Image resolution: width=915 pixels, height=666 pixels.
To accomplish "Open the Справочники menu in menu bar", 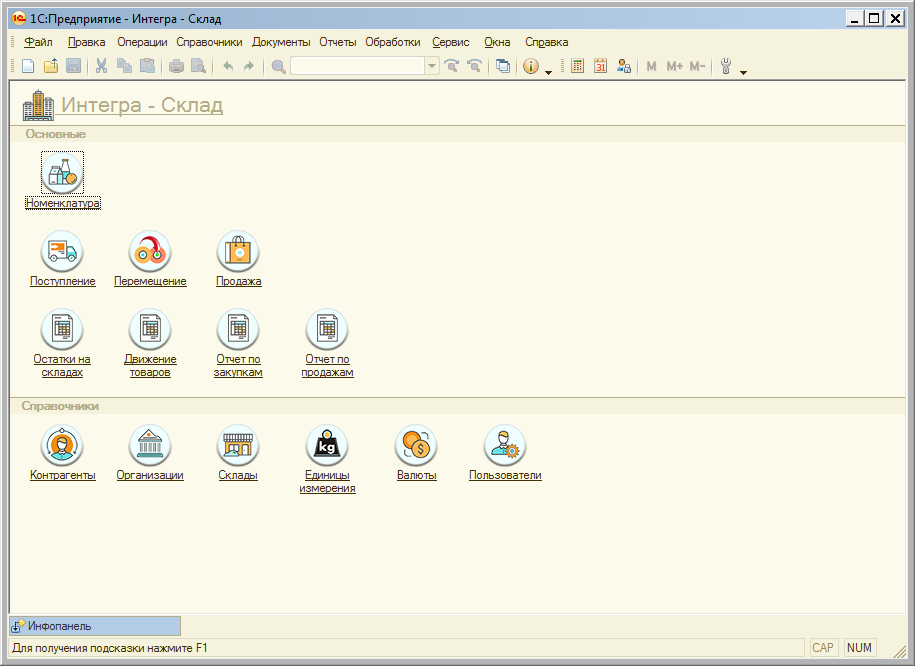I will point(209,42).
